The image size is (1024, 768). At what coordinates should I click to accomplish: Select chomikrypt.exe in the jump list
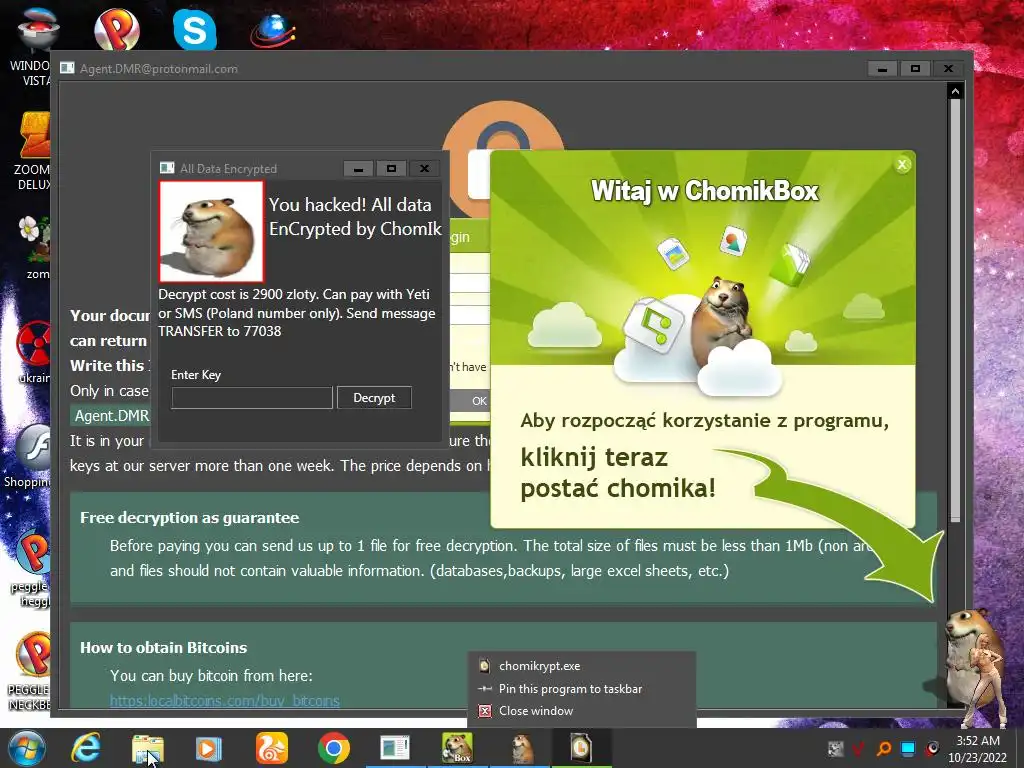(x=539, y=666)
